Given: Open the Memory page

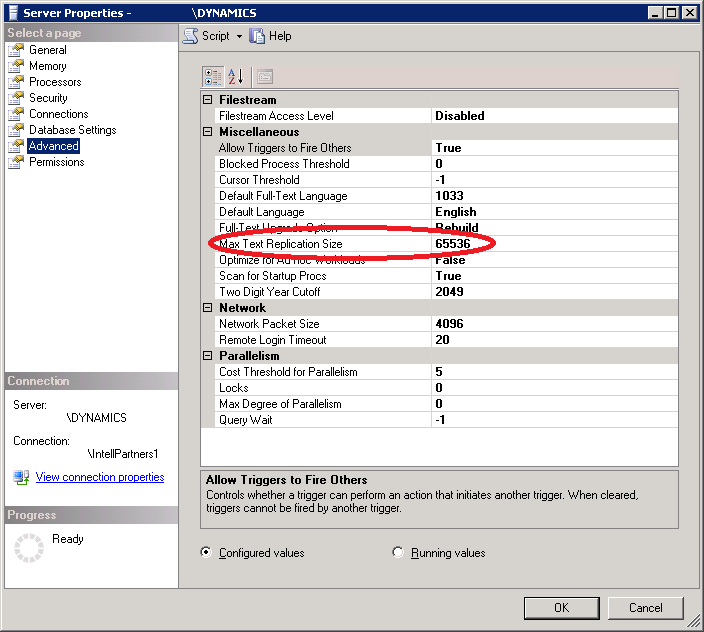Looking at the screenshot, I should click(48, 66).
